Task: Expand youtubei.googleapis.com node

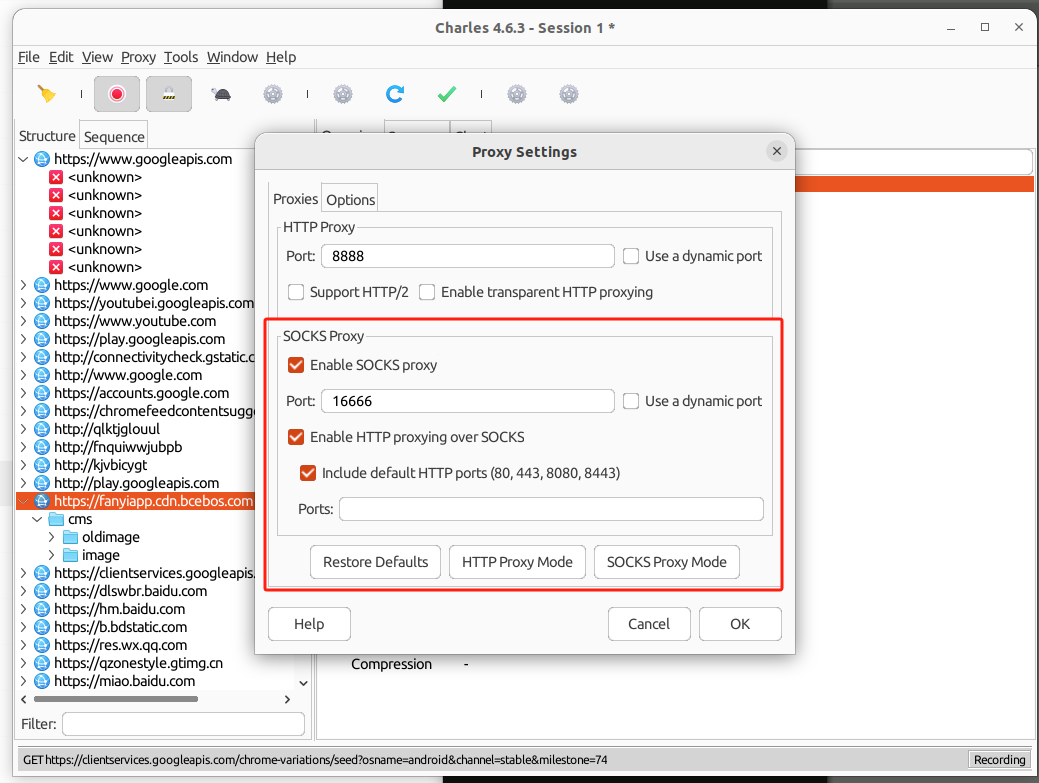Action: [x=23, y=303]
